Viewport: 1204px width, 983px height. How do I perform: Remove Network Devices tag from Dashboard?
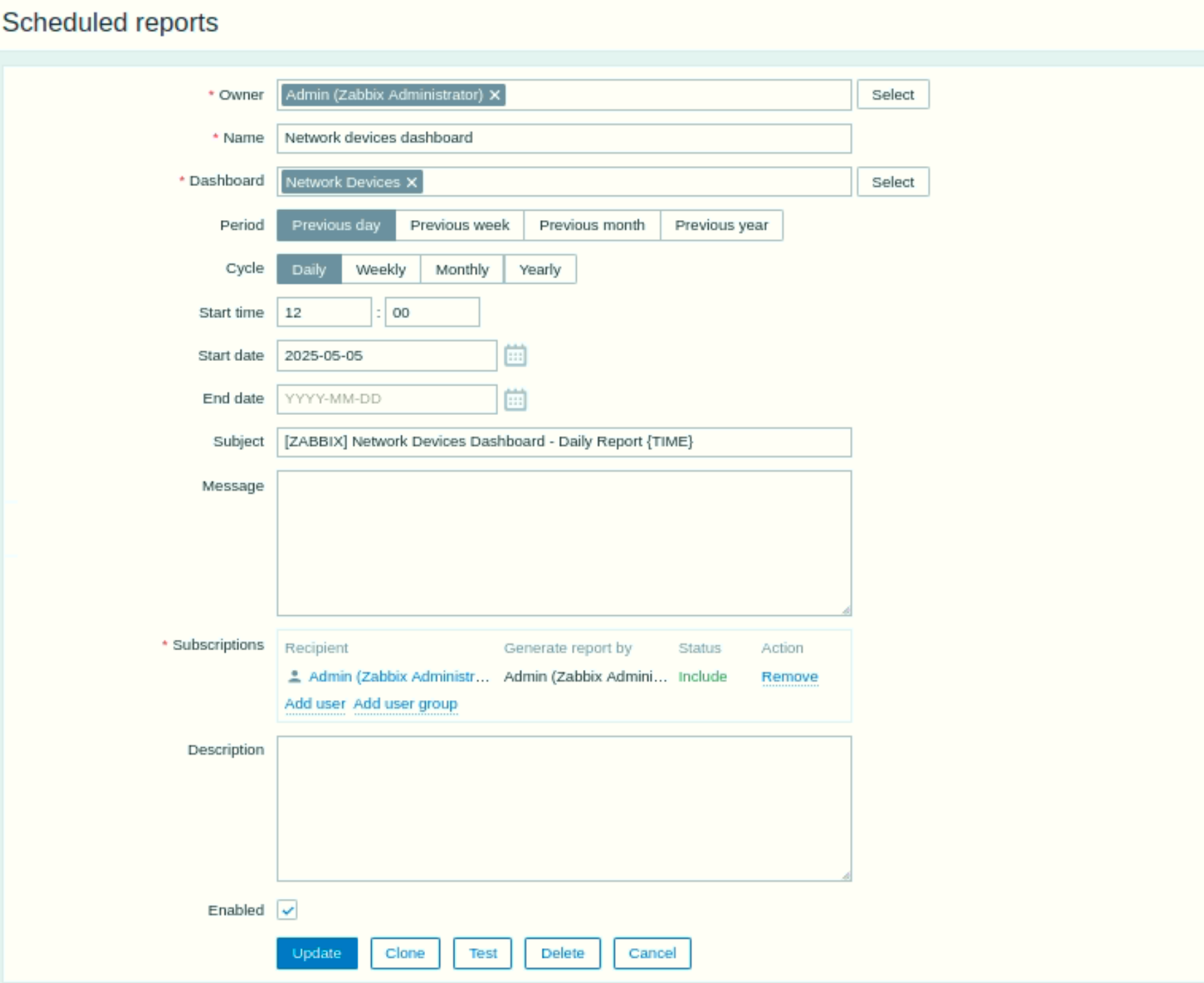tap(411, 183)
